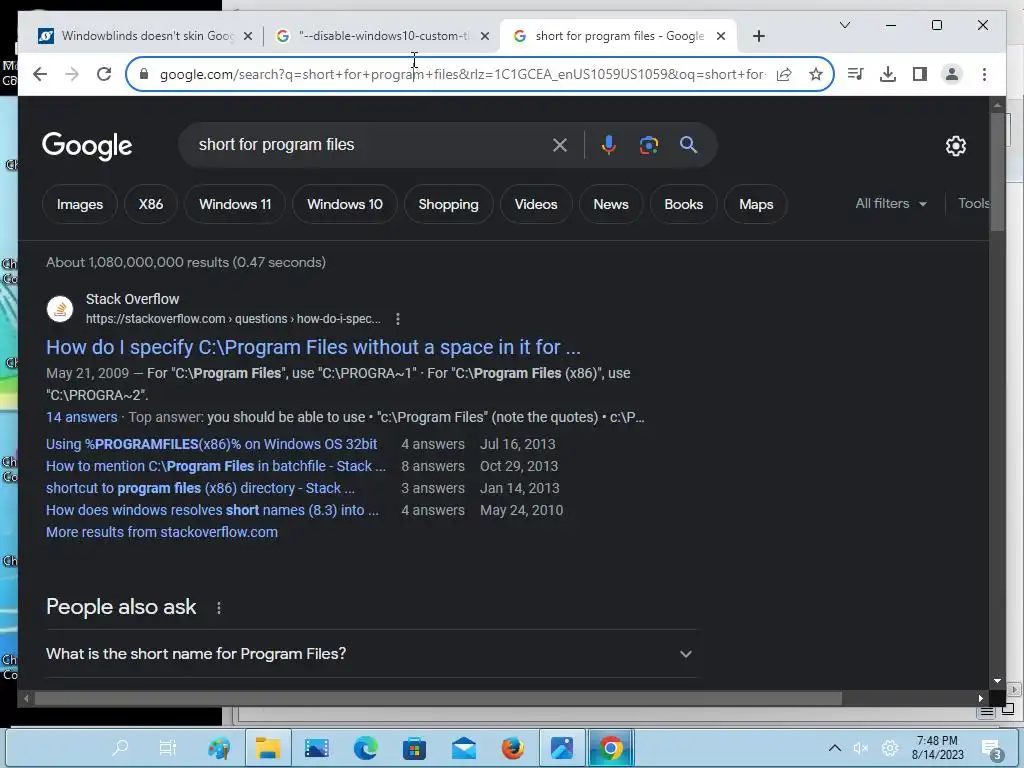Viewport: 1024px width, 768px height.
Task: Click the Chrome address bar URL
Action: coord(462,74)
